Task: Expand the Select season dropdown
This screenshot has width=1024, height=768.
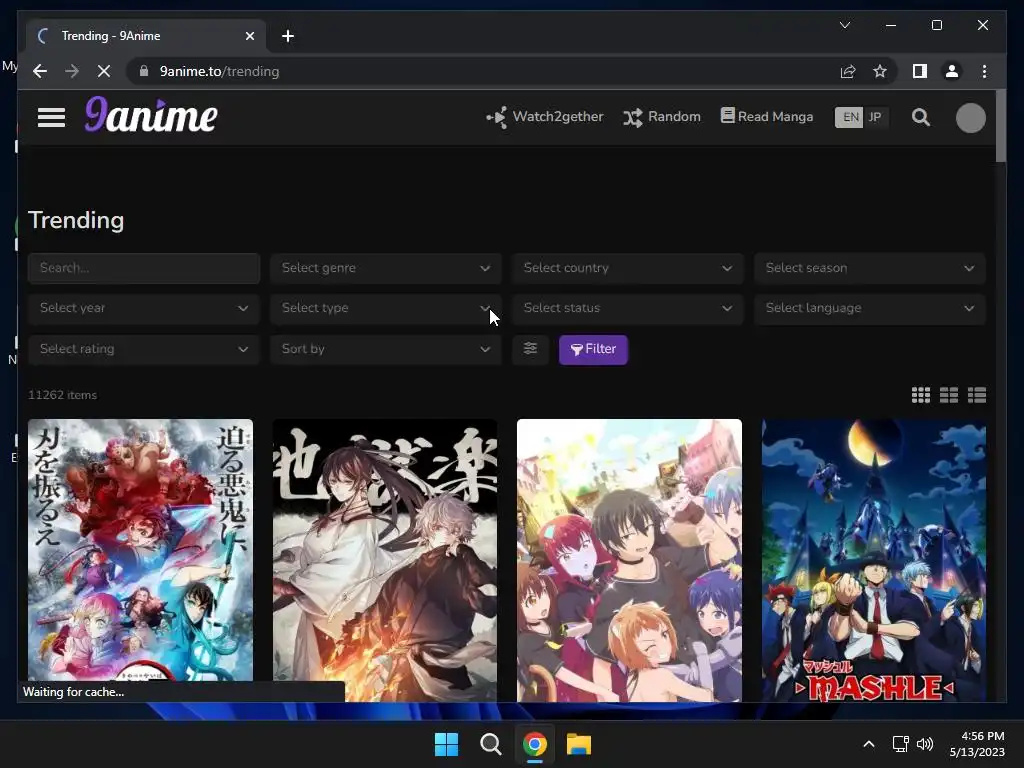Action: pos(869,268)
